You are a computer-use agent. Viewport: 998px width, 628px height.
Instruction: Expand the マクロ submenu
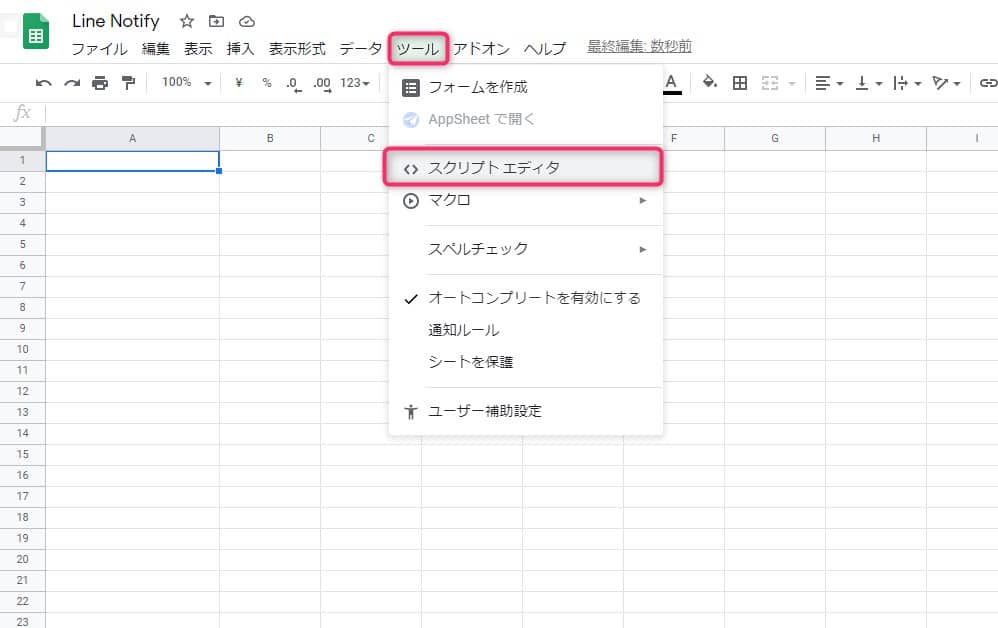[524, 200]
